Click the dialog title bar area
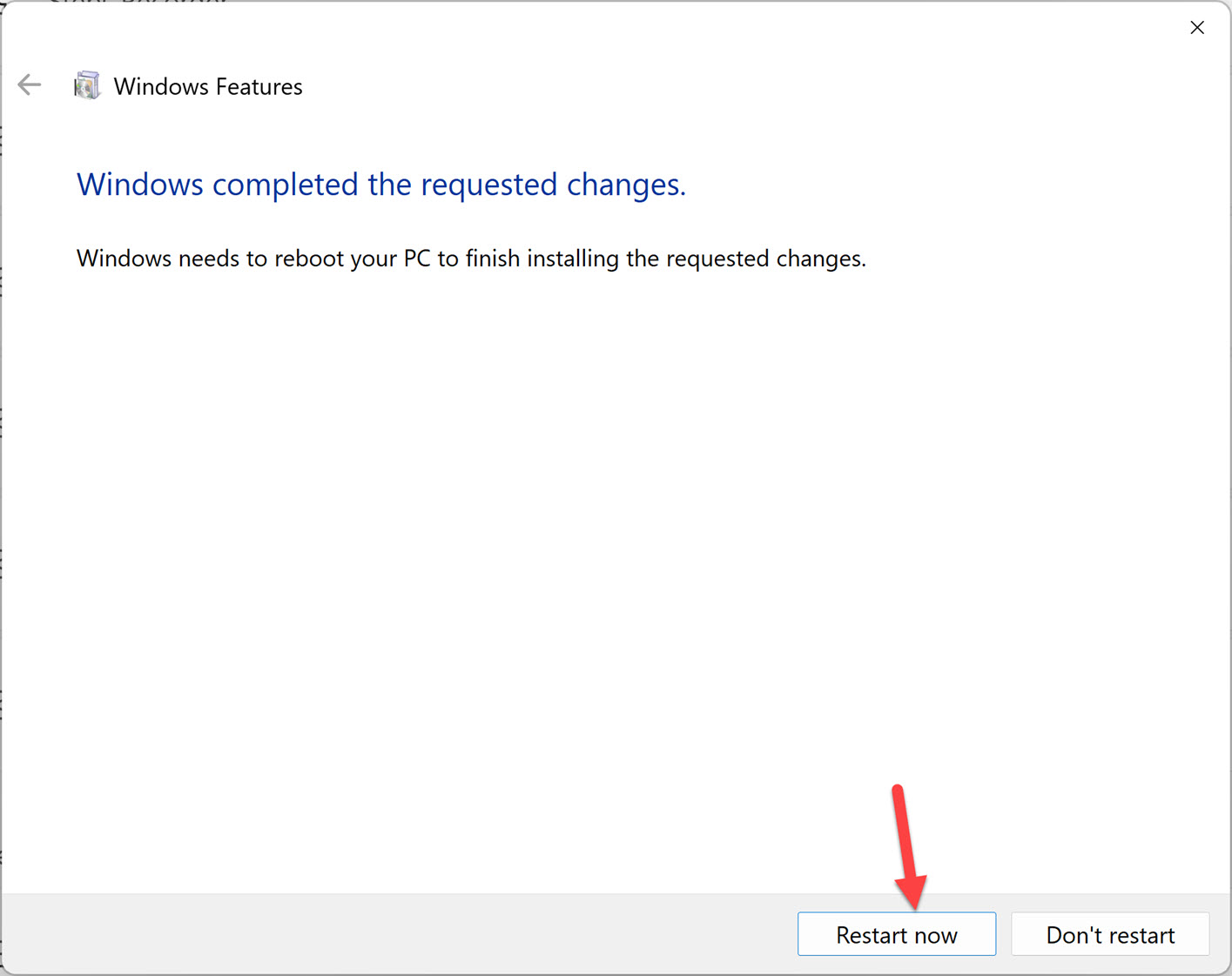Screen dimensions: 1232x976 (x=609, y=35)
